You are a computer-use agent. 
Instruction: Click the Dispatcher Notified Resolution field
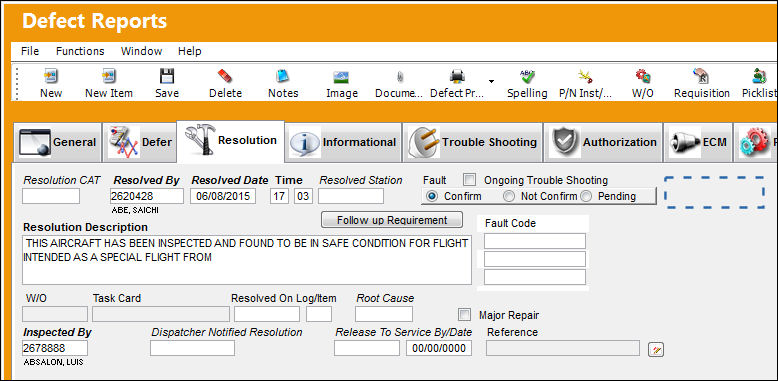click(x=193, y=348)
